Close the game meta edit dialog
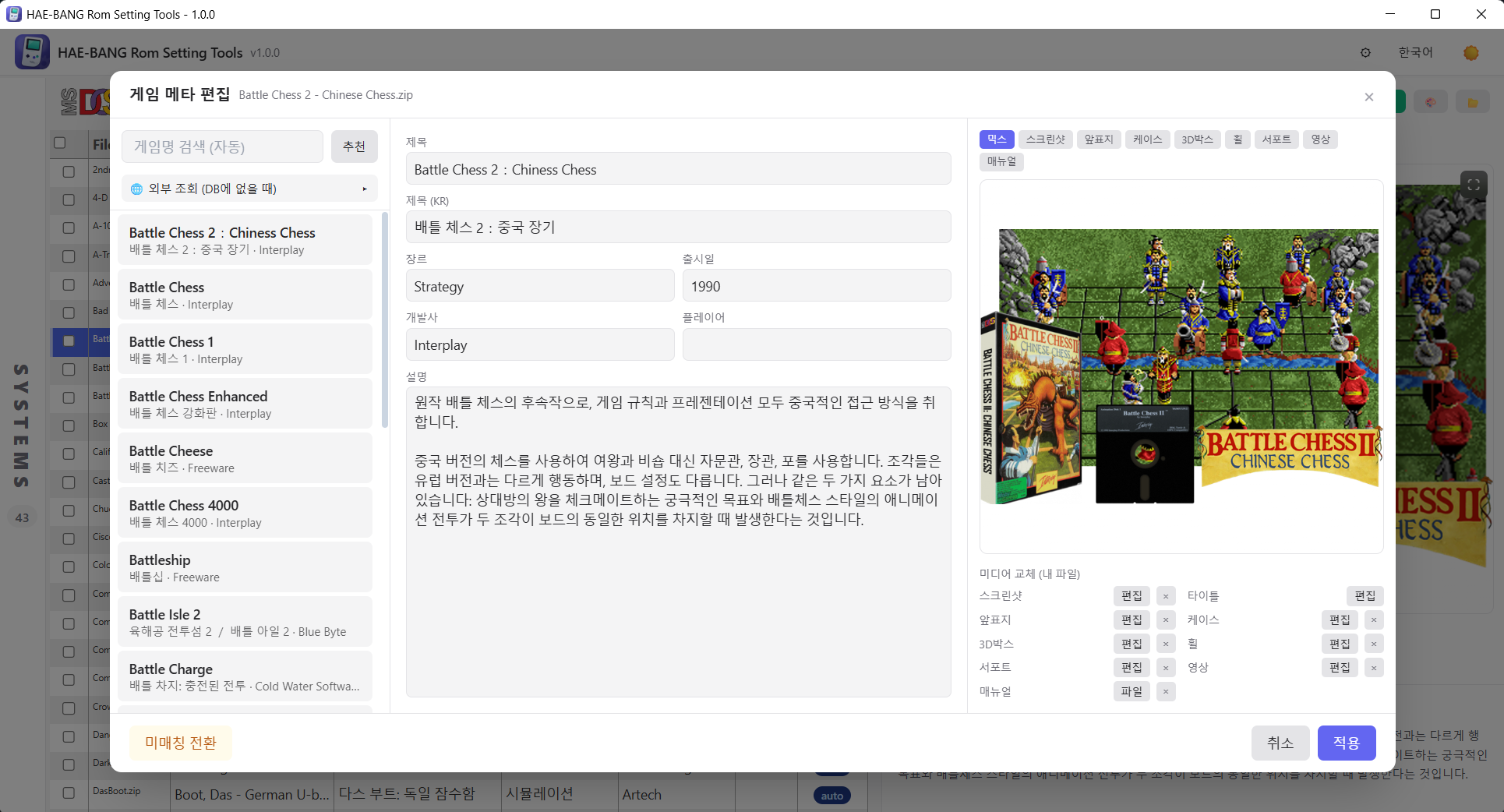Viewport: 1504px width, 812px height. tap(1368, 97)
